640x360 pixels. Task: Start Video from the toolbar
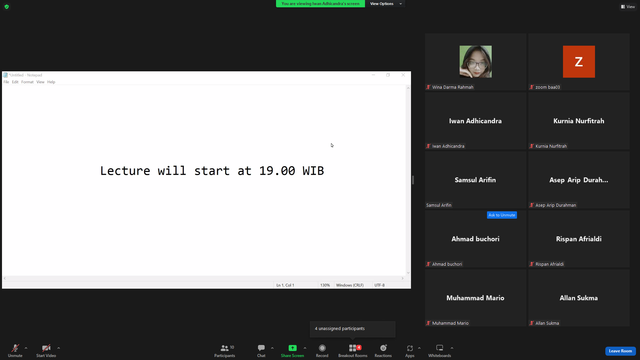click(x=46, y=350)
